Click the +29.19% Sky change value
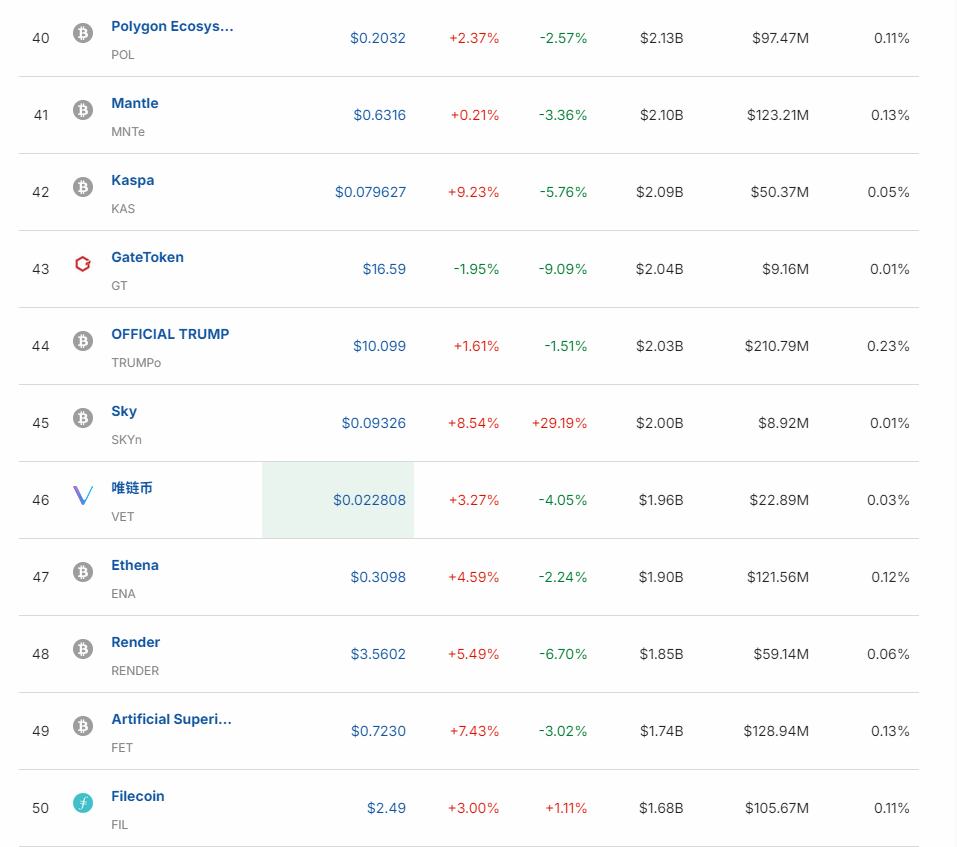 pos(559,423)
